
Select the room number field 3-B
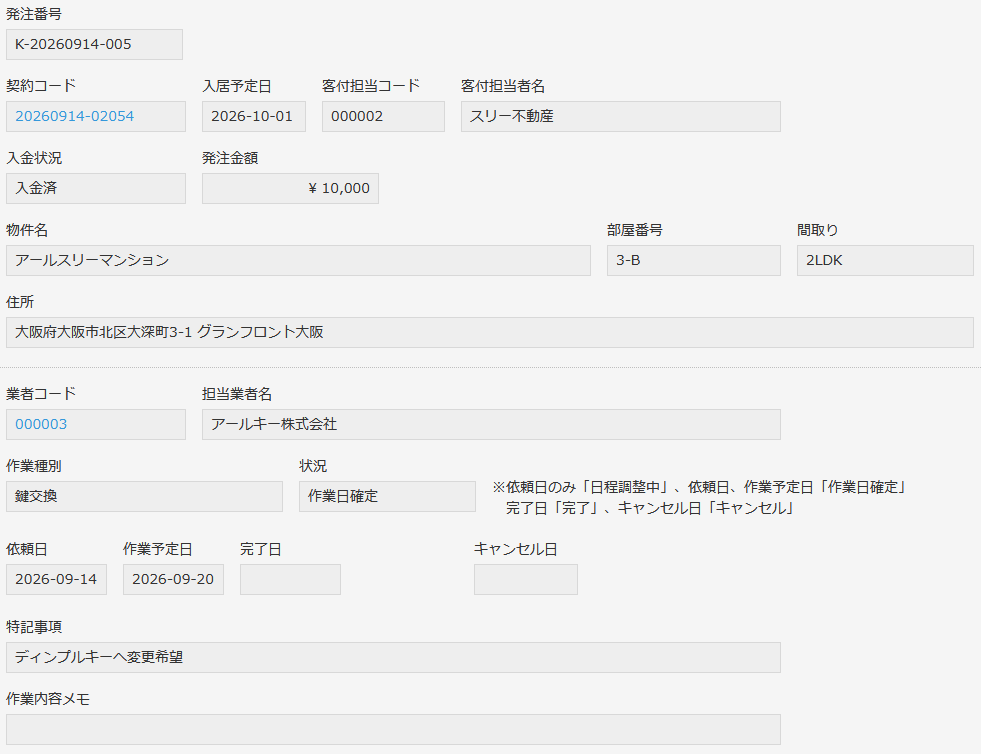(x=693, y=260)
